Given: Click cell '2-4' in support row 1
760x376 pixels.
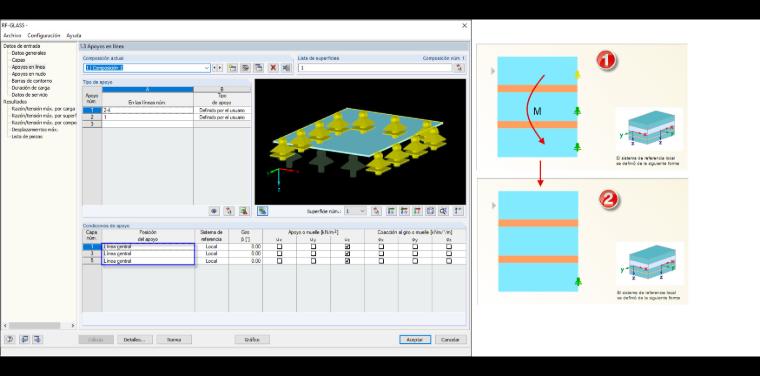Looking at the screenshot, I should pos(147,110).
